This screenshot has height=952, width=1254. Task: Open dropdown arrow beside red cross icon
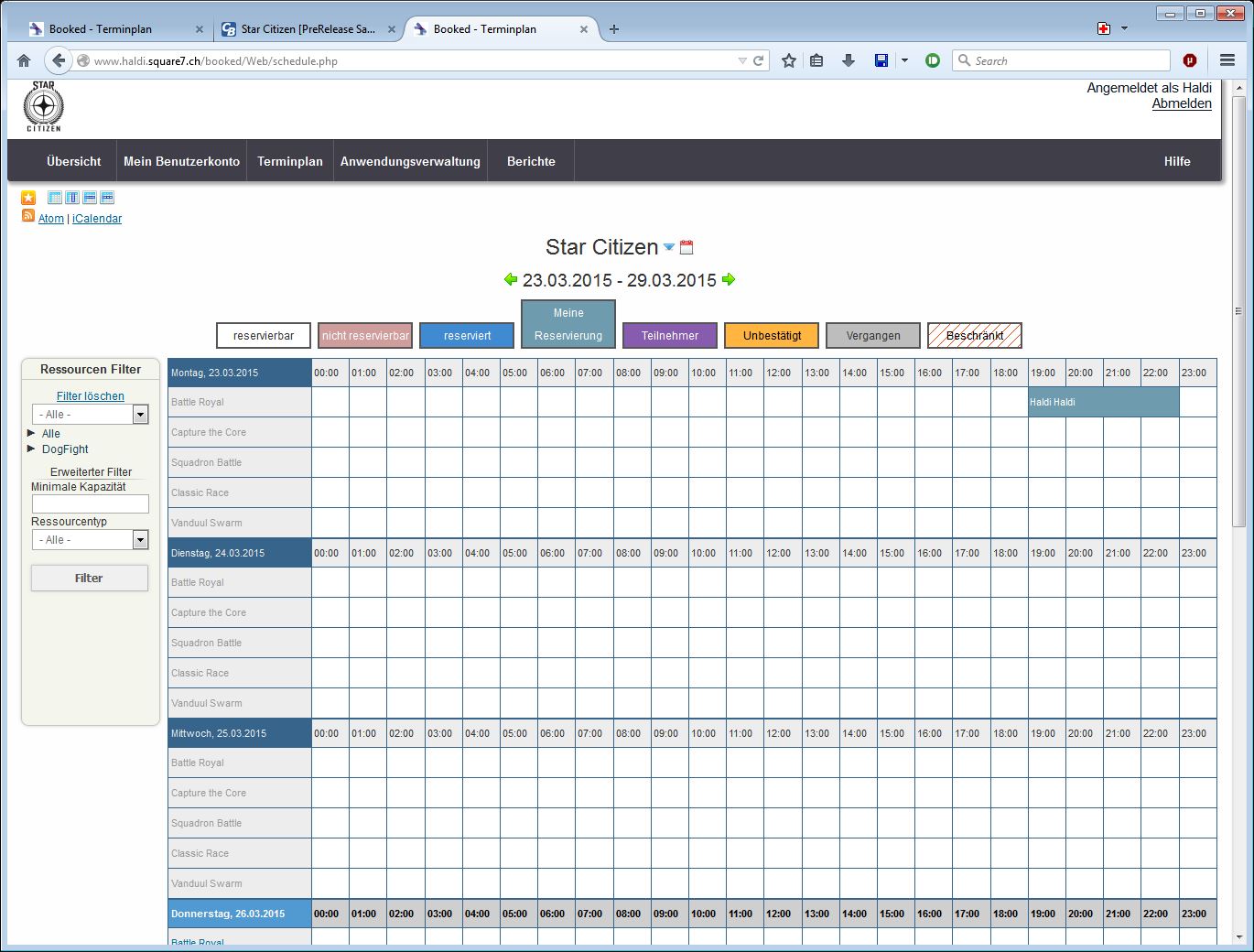click(1124, 28)
